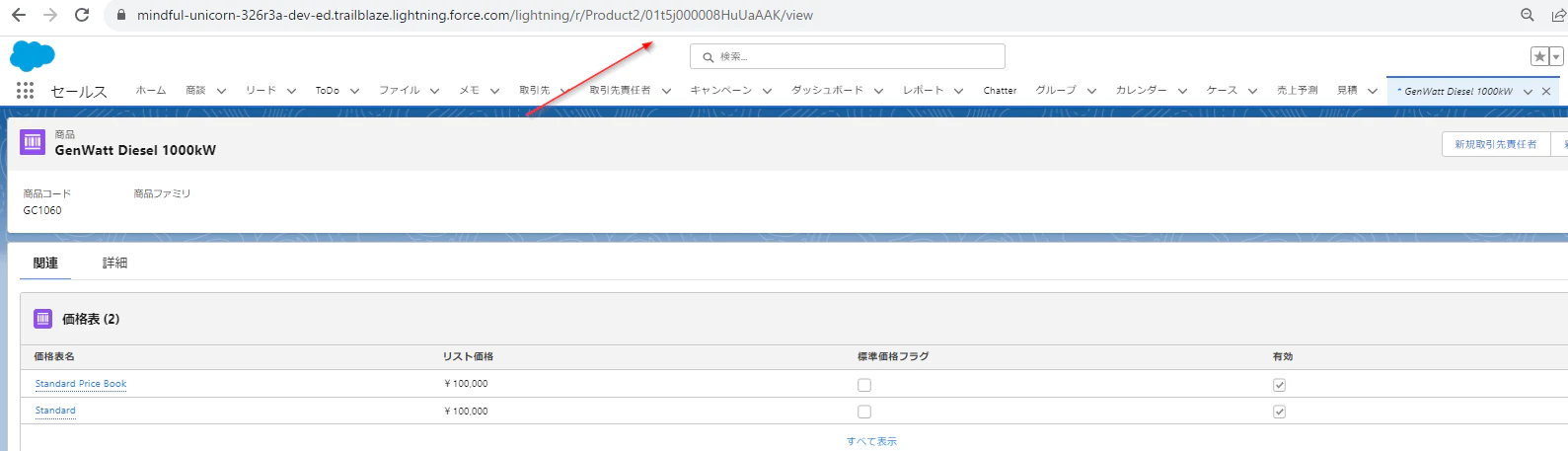Click the browser zoom magnifier icon
The image size is (1568, 451).
coord(1528,15)
